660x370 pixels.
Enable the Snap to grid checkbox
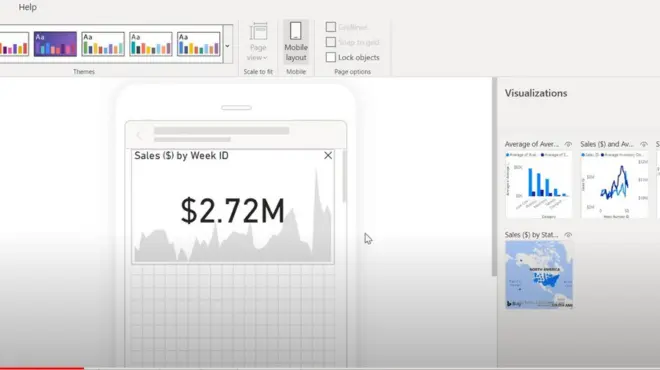pos(331,42)
